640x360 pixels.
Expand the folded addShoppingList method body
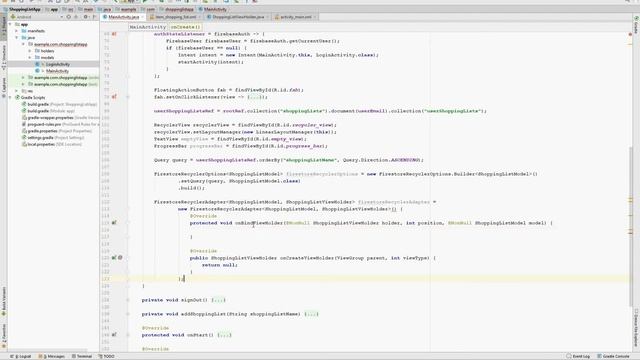tap(311, 314)
